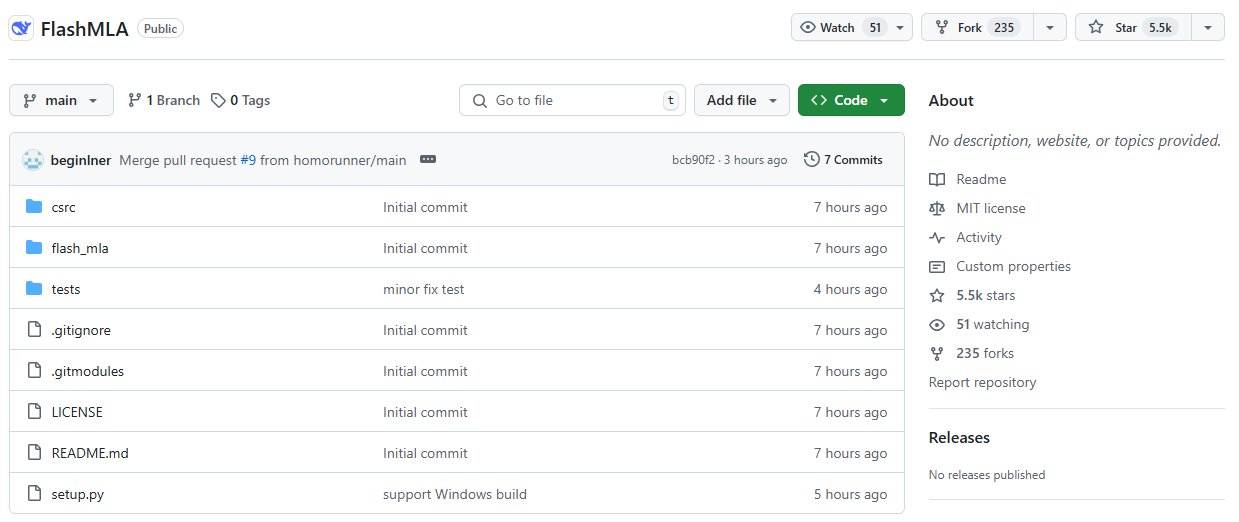Image resolution: width=1239 pixels, height=522 pixels.
Task: Open the main branch selector dropdown
Action: (61, 101)
